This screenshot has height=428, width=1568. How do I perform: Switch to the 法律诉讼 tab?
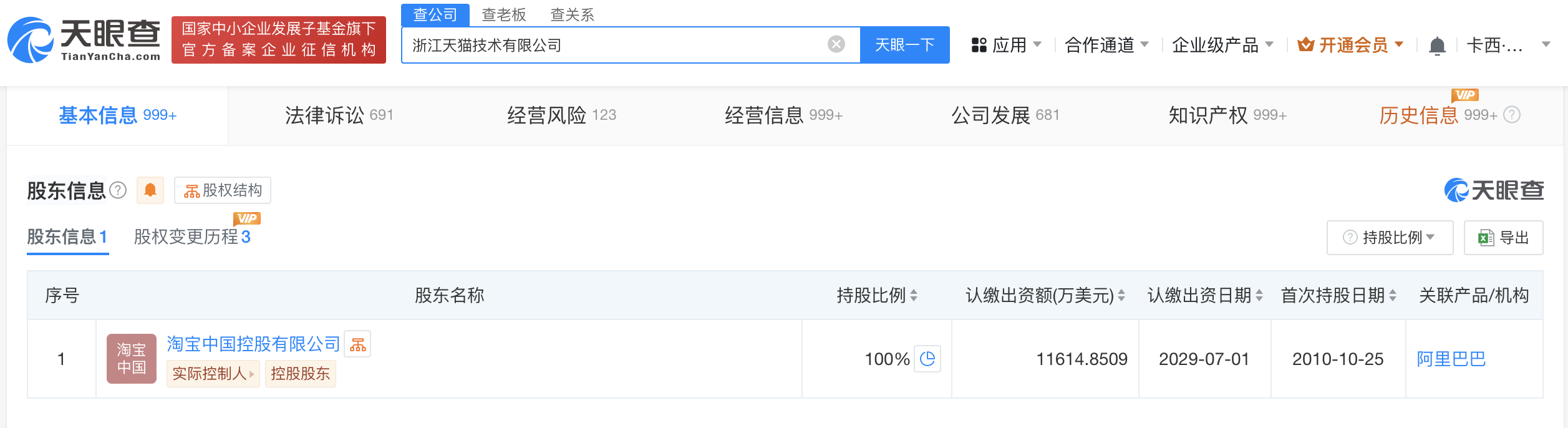[339, 115]
